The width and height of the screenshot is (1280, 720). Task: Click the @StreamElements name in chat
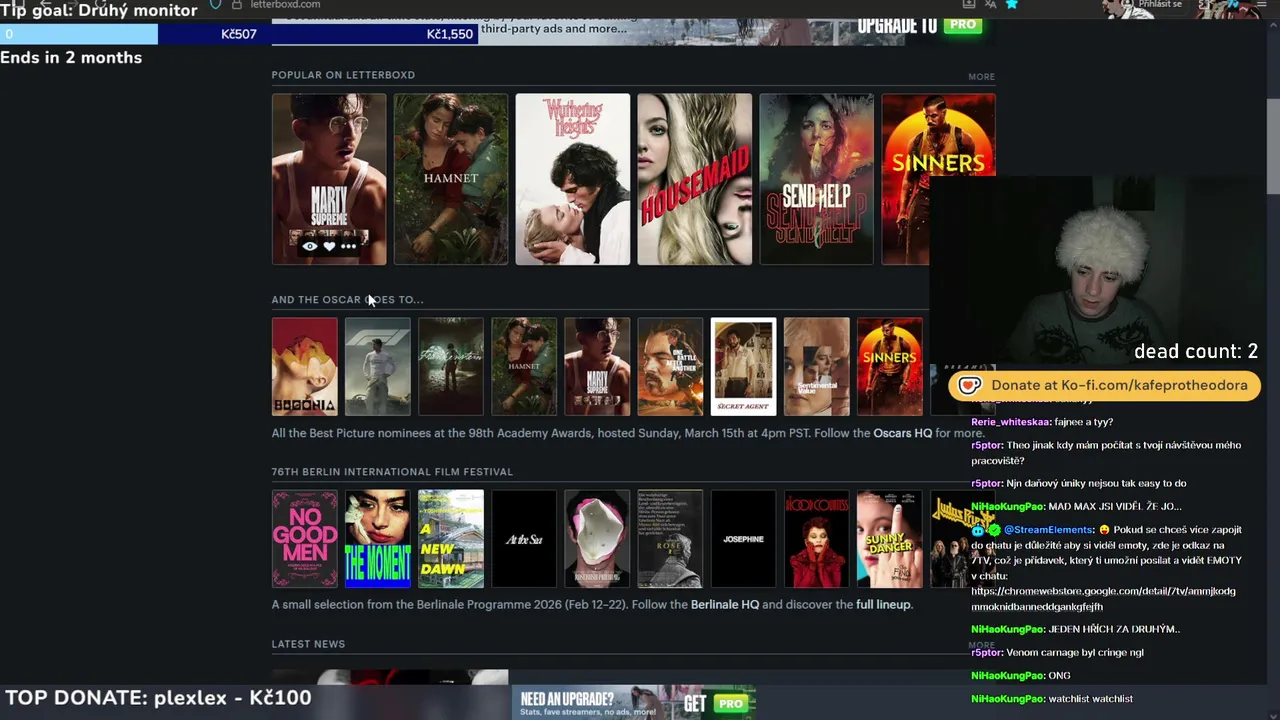(x=1048, y=530)
